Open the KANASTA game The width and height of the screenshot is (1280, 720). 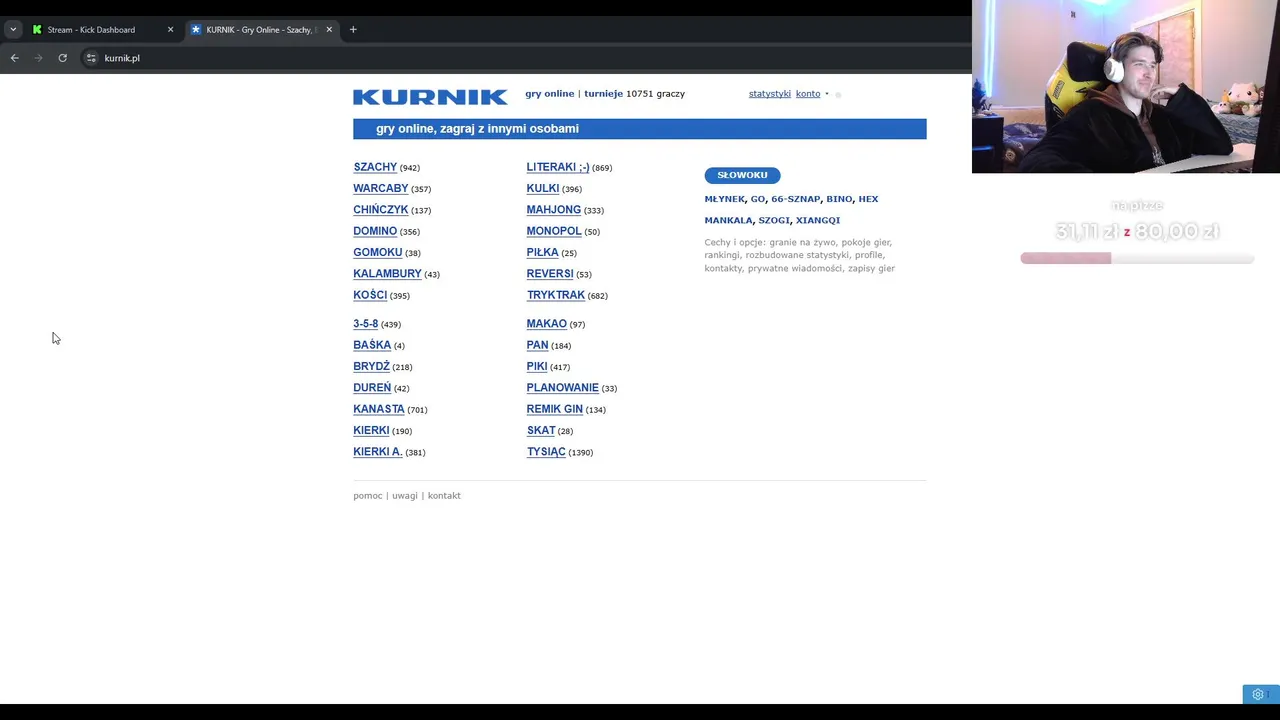click(x=379, y=409)
